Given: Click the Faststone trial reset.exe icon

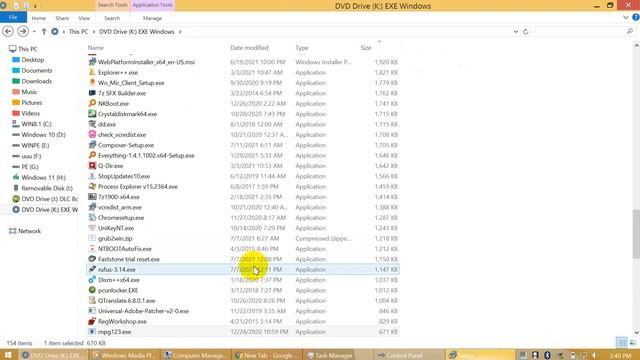Looking at the screenshot, I should (92, 259).
